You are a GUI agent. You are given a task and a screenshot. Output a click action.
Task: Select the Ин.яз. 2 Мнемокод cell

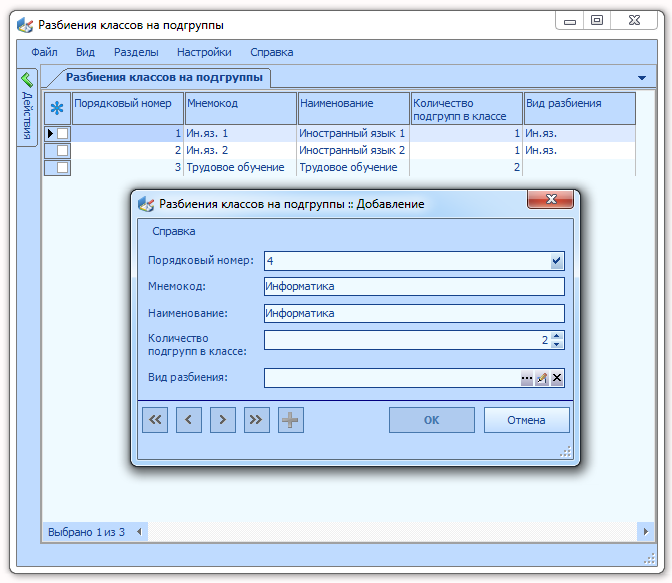coord(240,150)
